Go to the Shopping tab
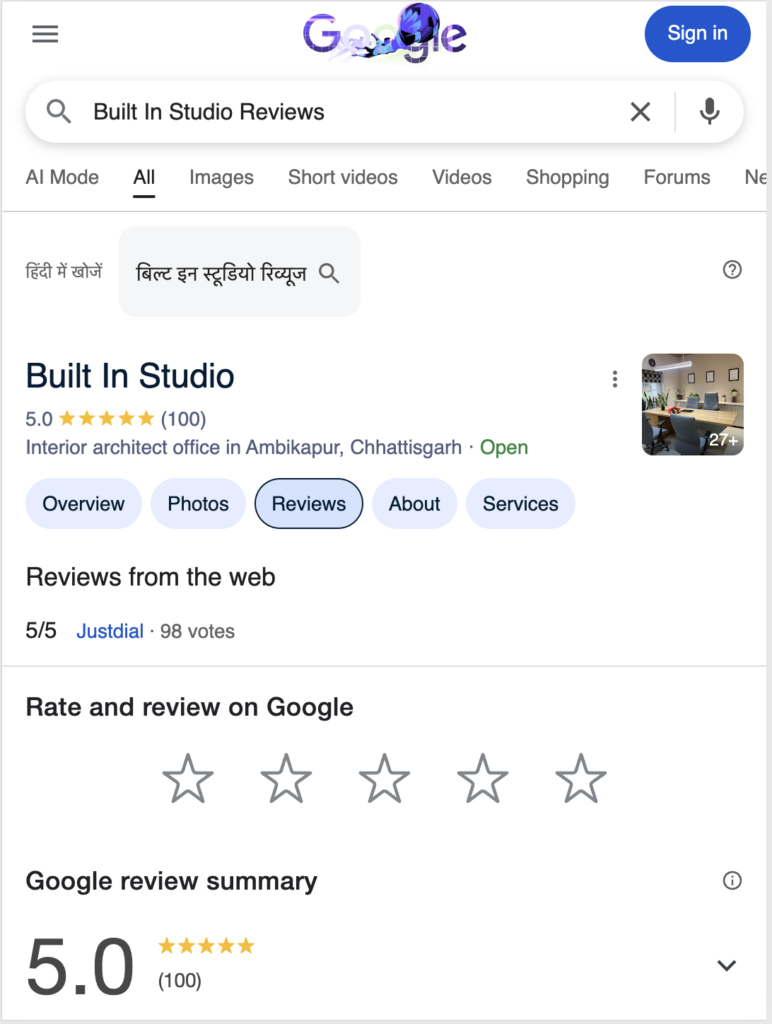The width and height of the screenshot is (772, 1024). (568, 178)
